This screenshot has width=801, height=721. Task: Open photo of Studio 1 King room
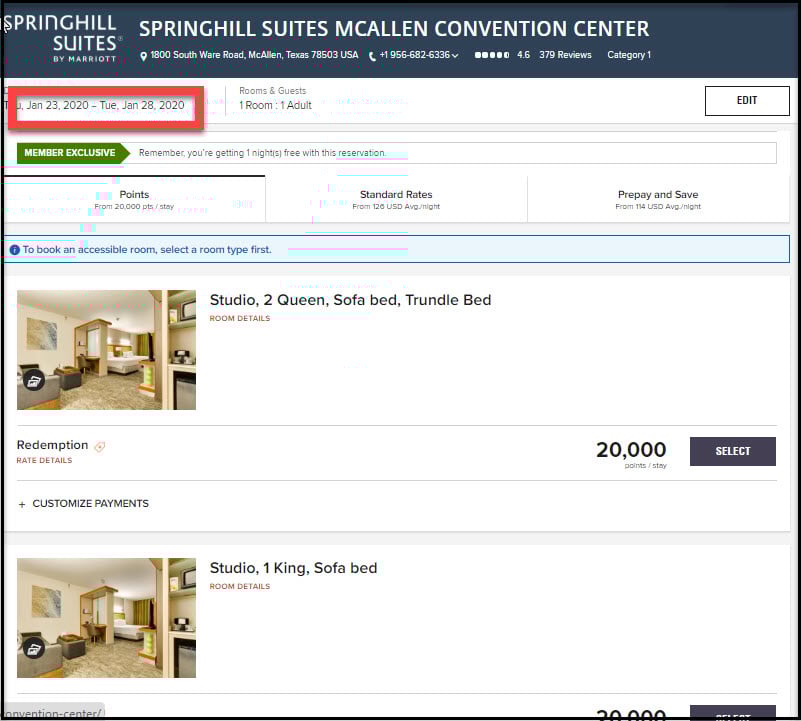(106, 618)
